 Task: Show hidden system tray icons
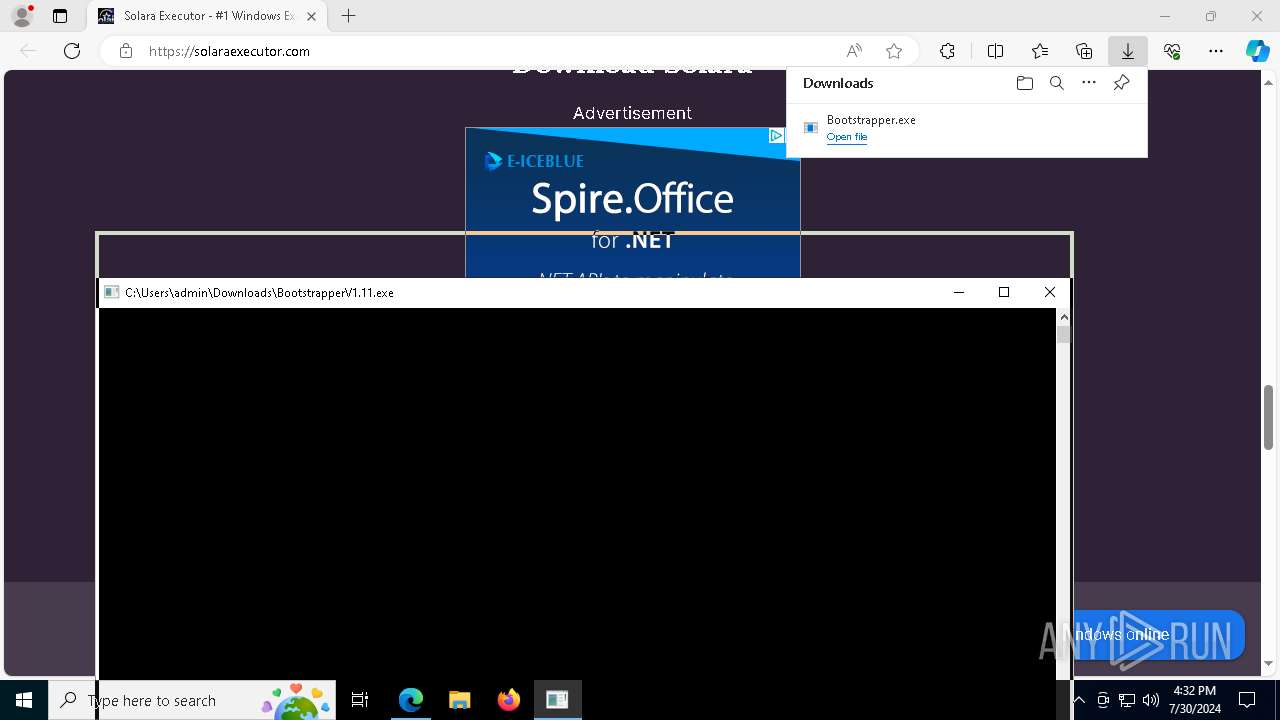click(x=1078, y=700)
